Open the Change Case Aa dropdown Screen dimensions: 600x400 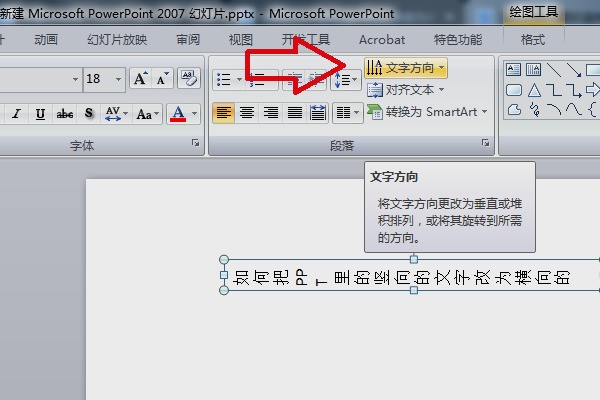pyautogui.click(x=147, y=114)
